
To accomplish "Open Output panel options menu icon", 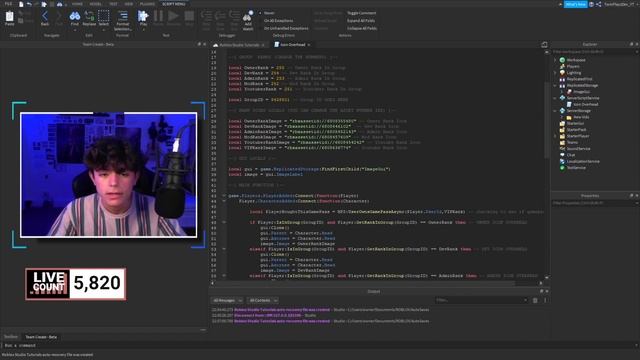I will point(545,300).
